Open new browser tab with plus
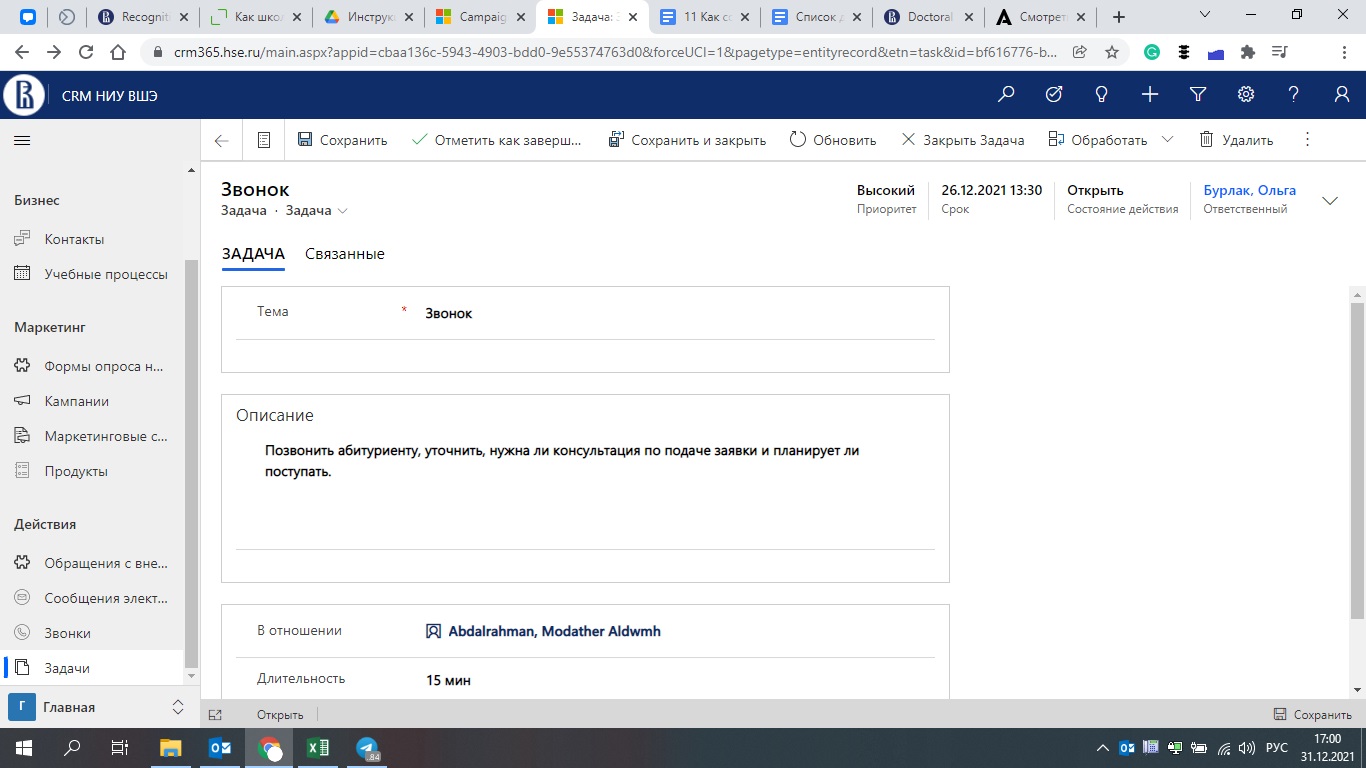1366x768 pixels. coord(1119,17)
